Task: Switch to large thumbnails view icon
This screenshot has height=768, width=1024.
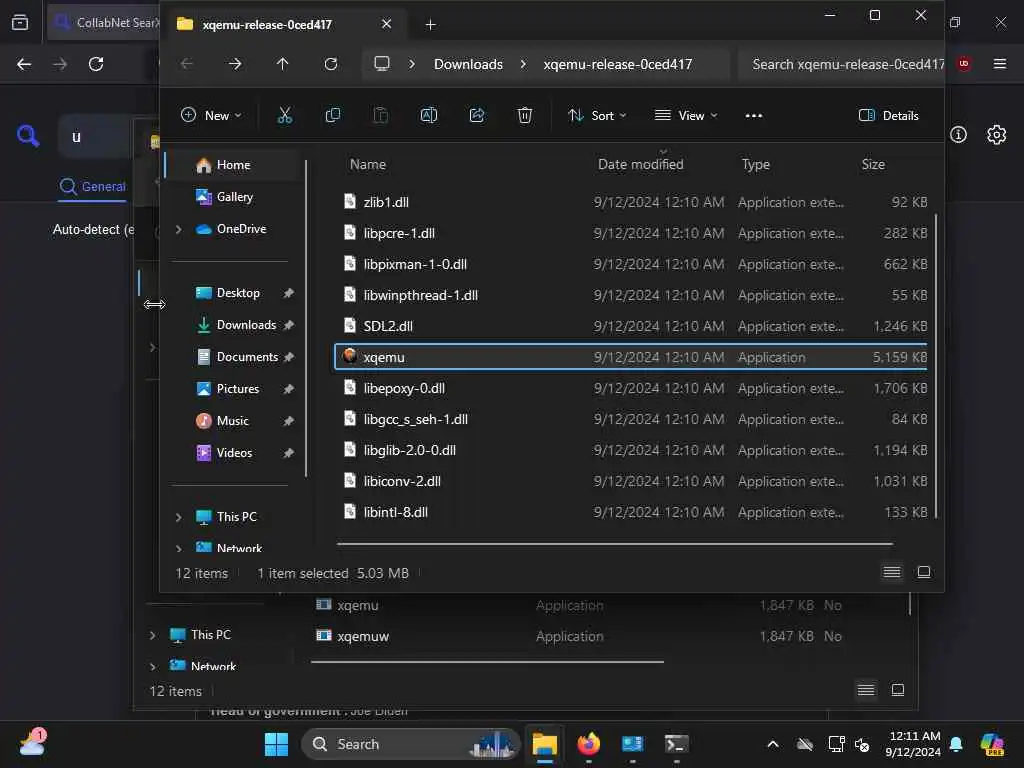Action: tap(923, 572)
